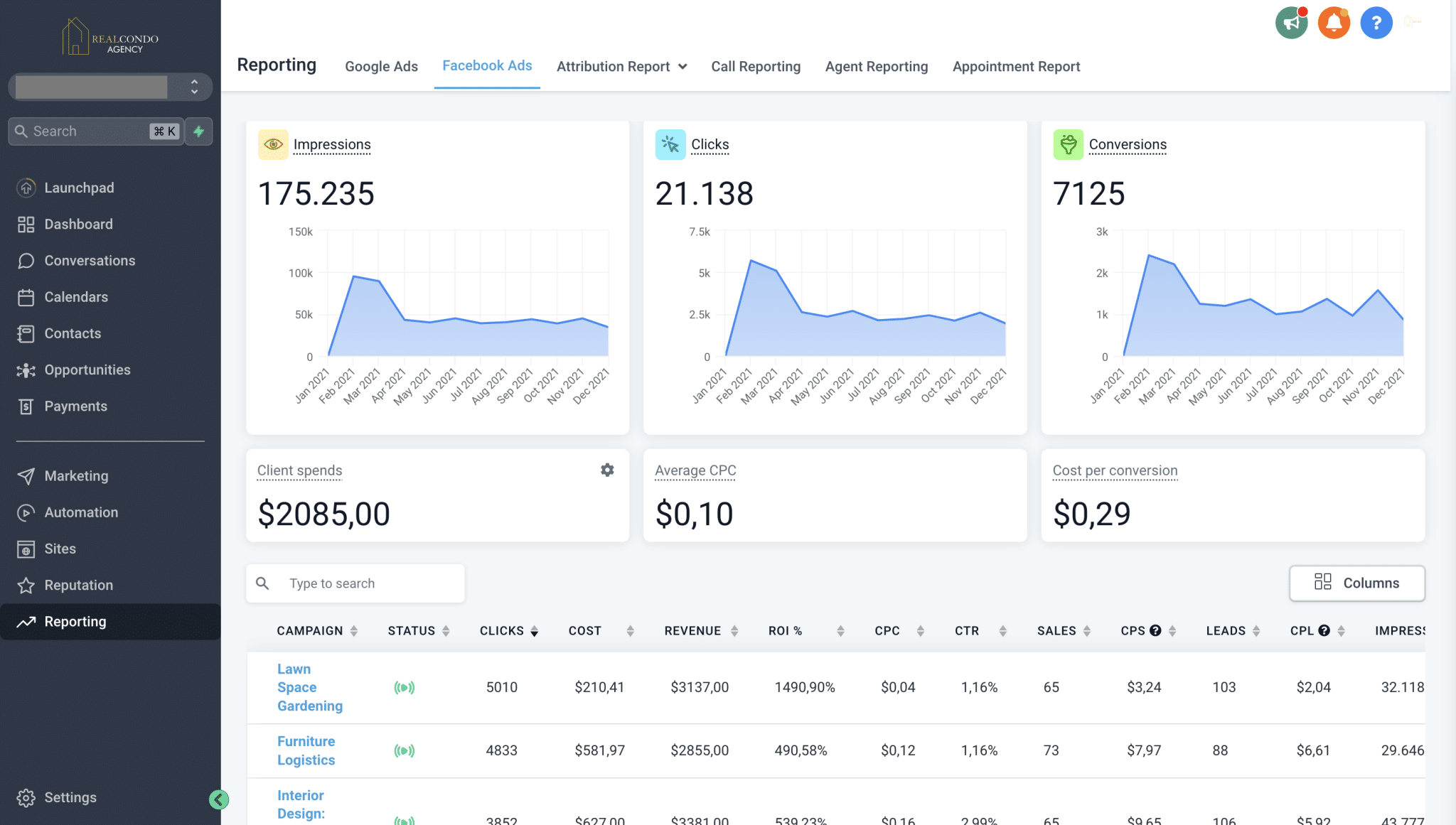The width and height of the screenshot is (1456, 825).
Task: Open the Columns selector button
Action: tap(1356, 583)
